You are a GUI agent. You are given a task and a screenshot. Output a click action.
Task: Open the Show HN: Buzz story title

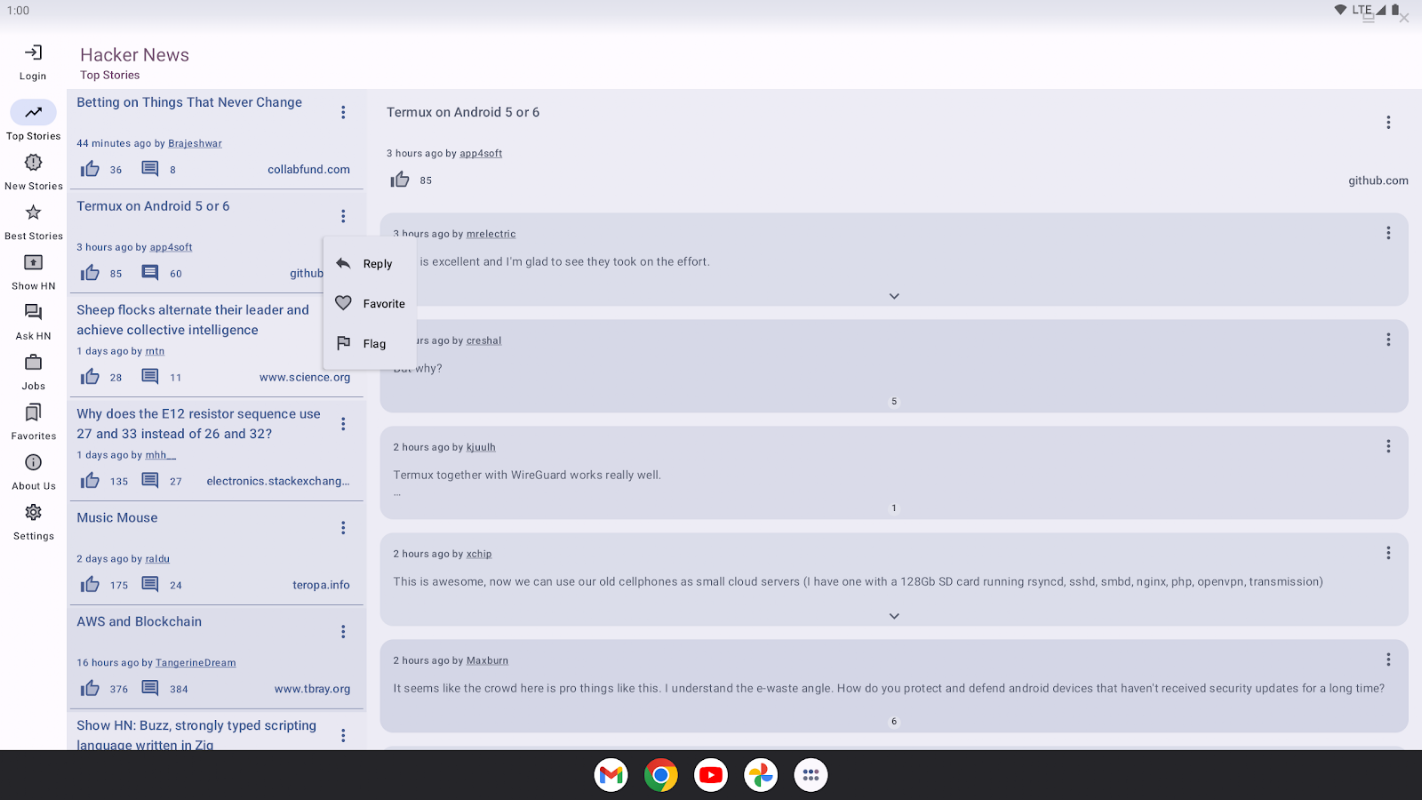click(197, 735)
